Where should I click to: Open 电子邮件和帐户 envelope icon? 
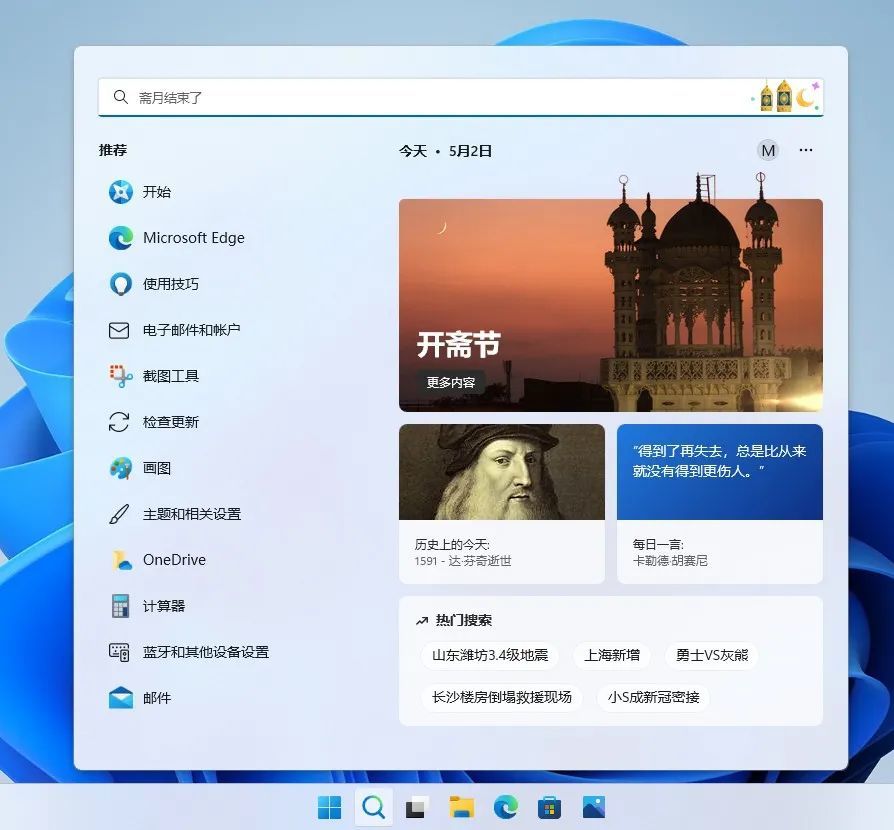(119, 330)
